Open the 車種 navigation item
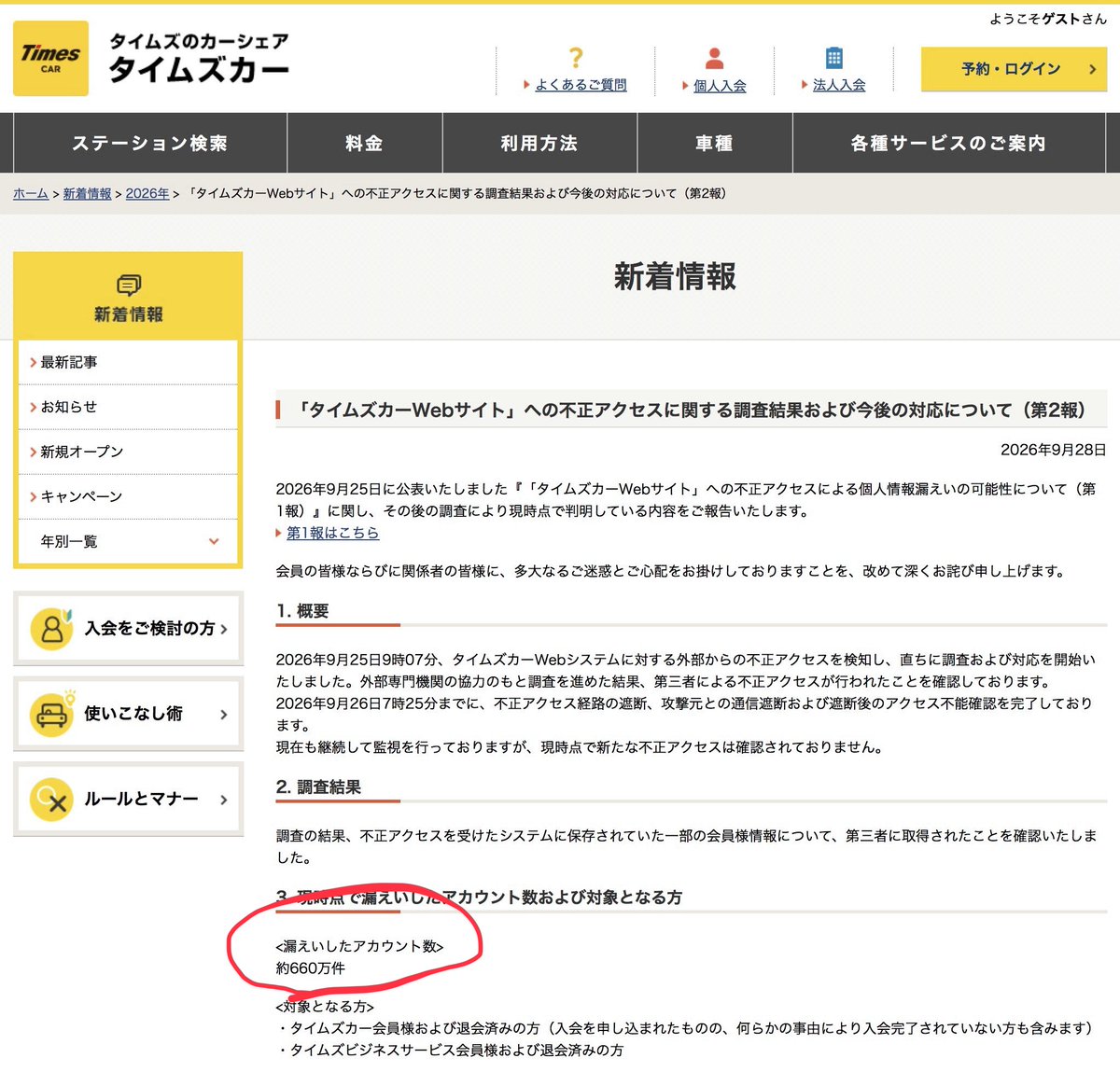The height and width of the screenshot is (1072, 1120). click(x=715, y=143)
